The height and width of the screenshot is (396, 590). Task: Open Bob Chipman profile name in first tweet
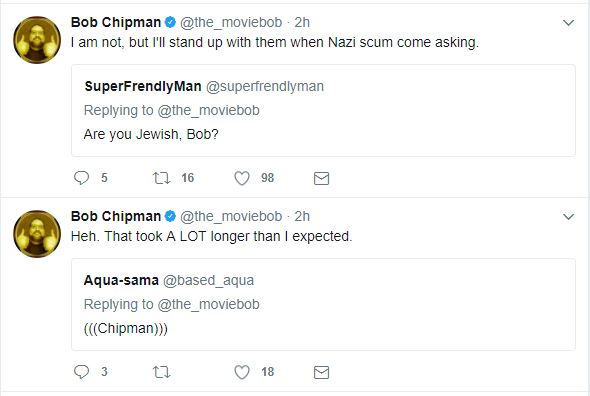[x=116, y=22]
